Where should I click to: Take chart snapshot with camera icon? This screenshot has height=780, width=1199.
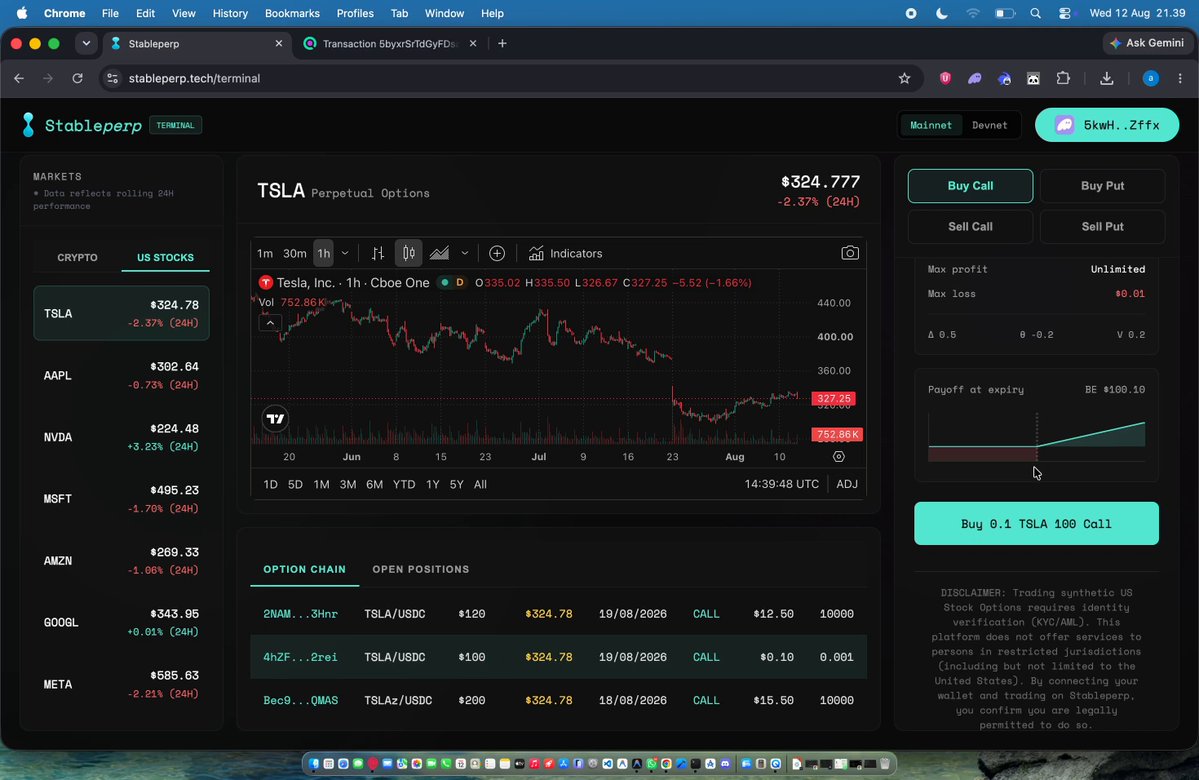(850, 253)
